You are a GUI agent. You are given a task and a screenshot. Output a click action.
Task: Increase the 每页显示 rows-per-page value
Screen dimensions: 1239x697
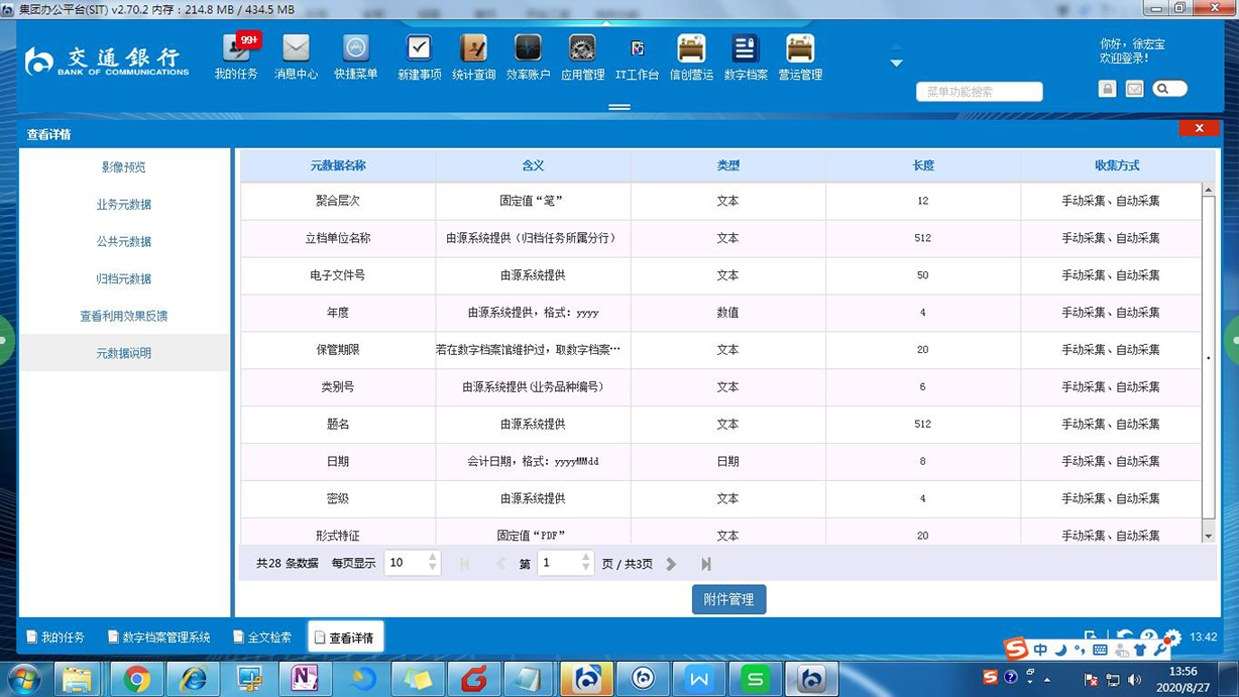pos(433,557)
